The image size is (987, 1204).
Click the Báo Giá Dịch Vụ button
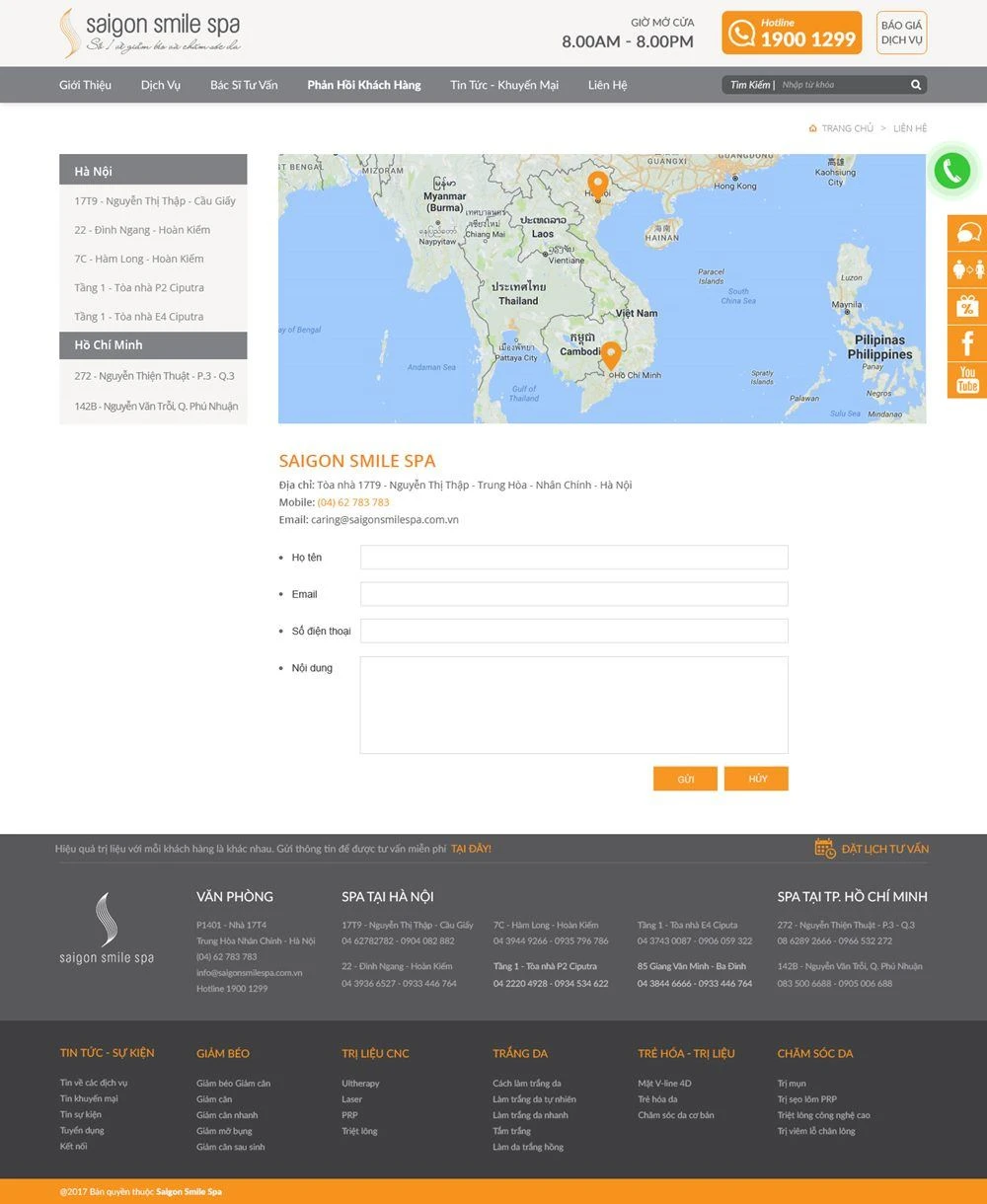pyautogui.click(x=901, y=33)
